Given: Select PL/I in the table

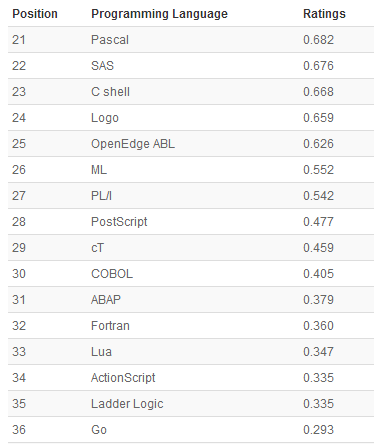Looking at the screenshot, I should [101, 196].
